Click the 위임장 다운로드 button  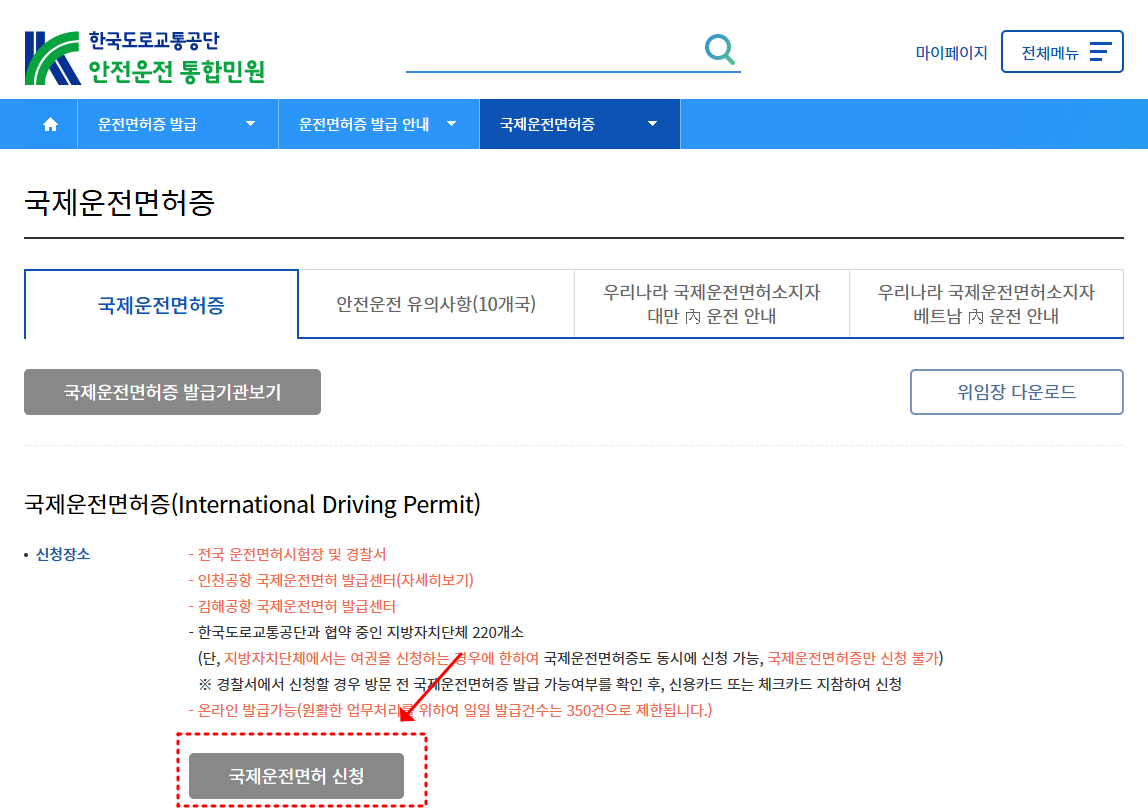point(1017,392)
